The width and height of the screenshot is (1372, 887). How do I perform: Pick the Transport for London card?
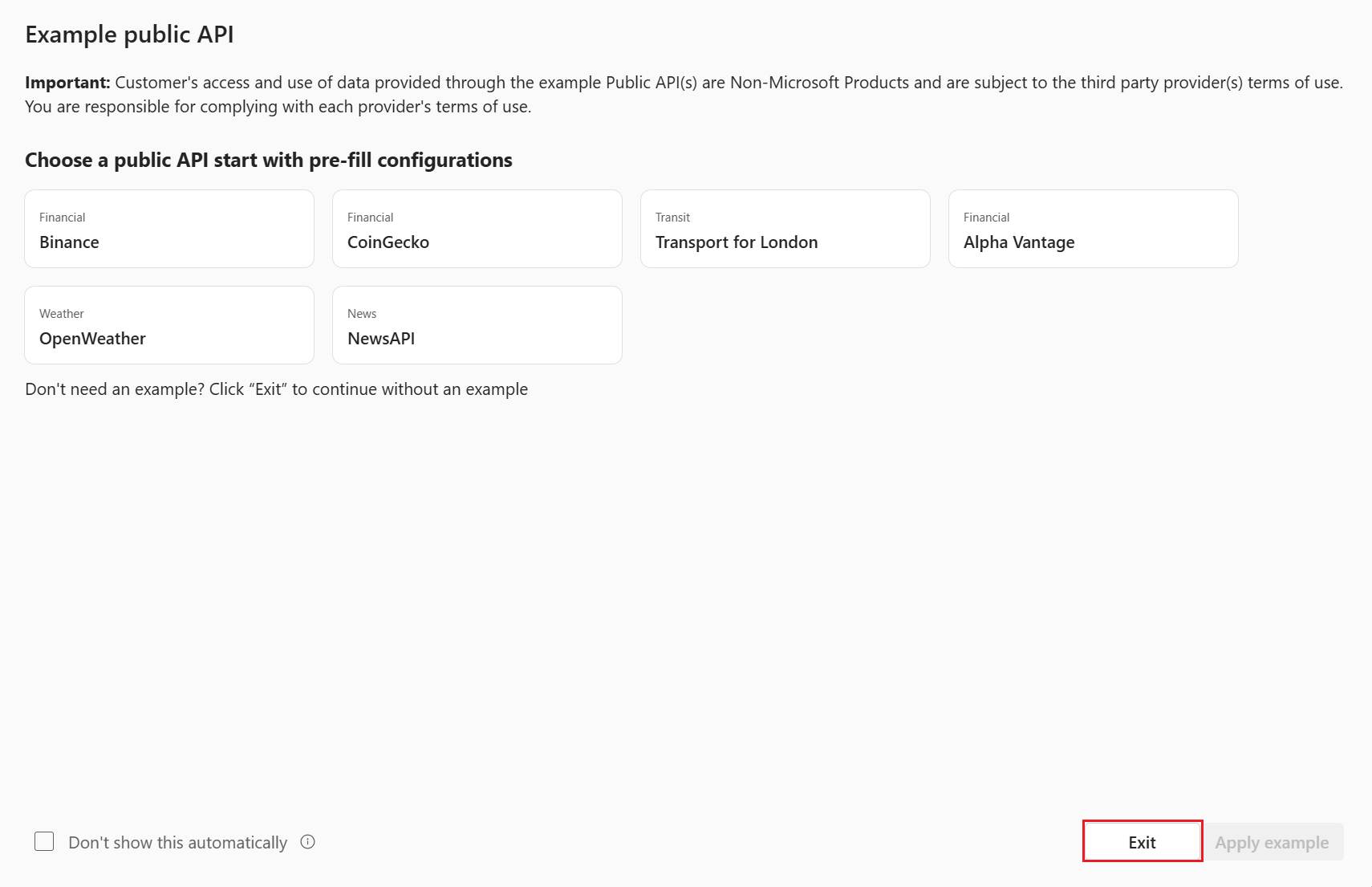785,230
